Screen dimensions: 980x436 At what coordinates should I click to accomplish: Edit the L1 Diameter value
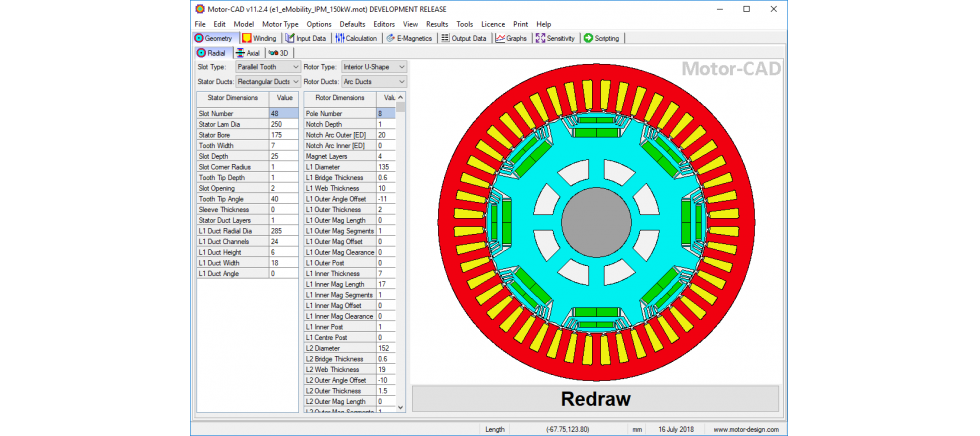click(x=386, y=167)
